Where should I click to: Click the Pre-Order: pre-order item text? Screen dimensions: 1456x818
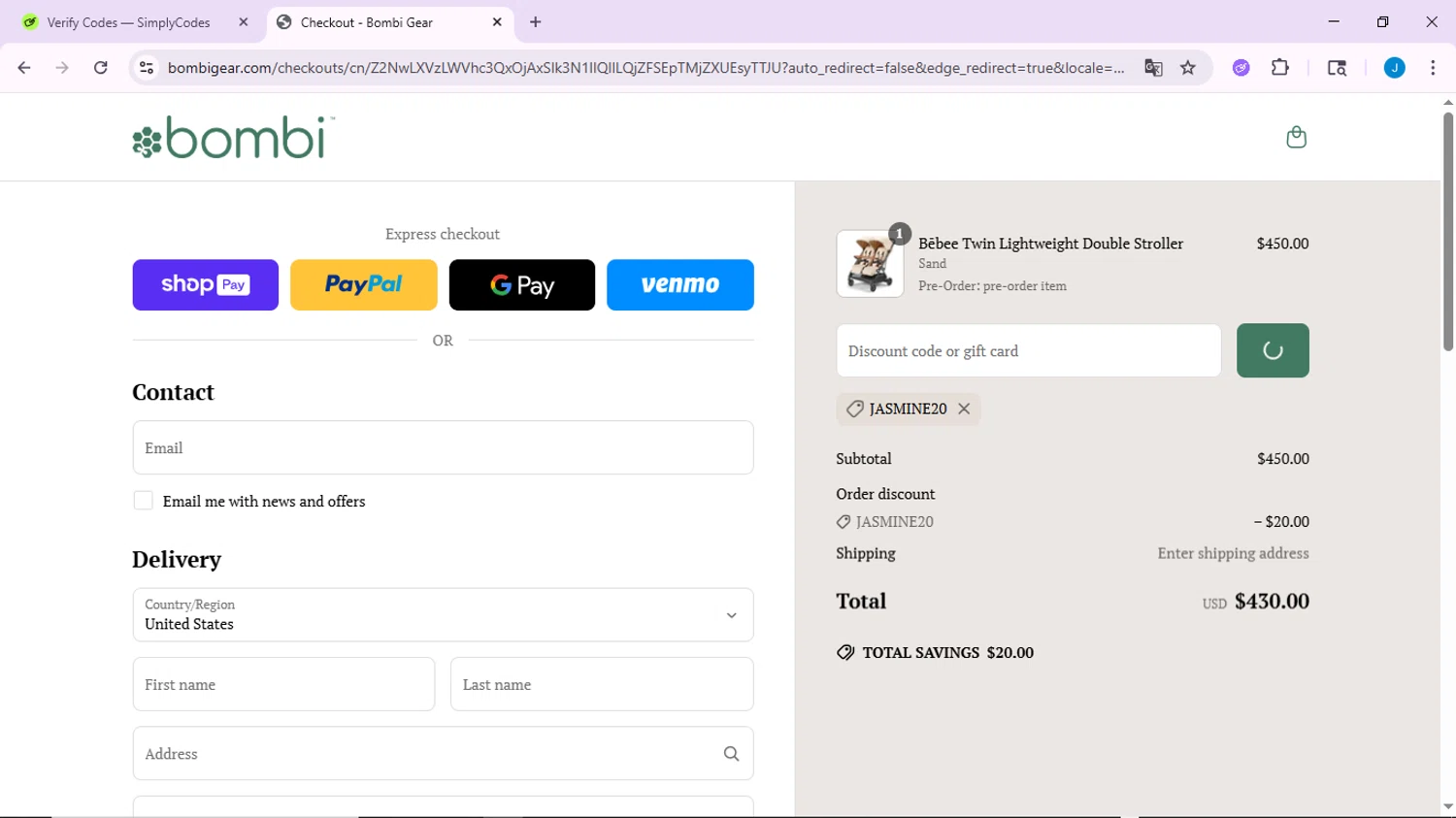(x=992, y=286)
